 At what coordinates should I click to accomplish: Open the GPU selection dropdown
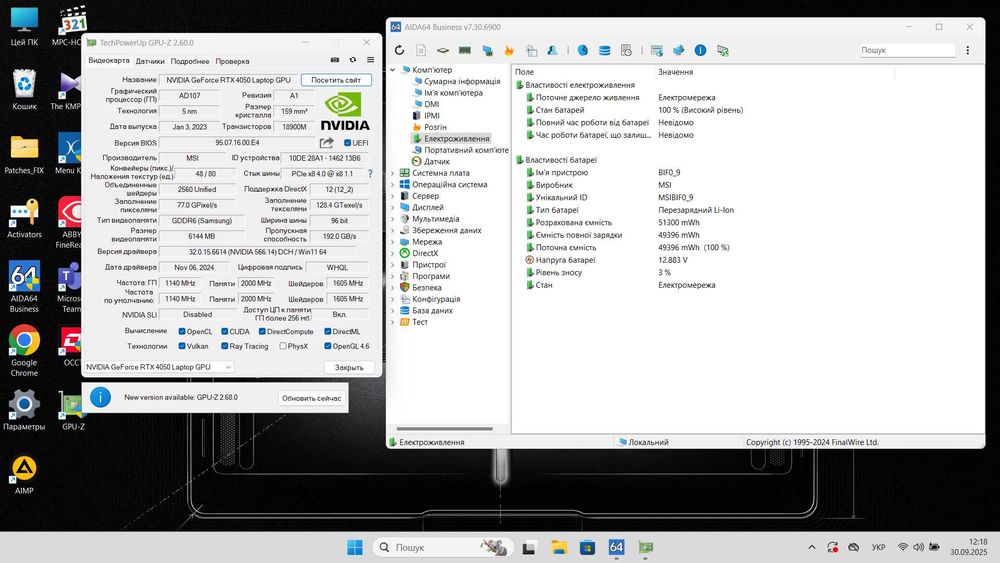tap(159, 367)
